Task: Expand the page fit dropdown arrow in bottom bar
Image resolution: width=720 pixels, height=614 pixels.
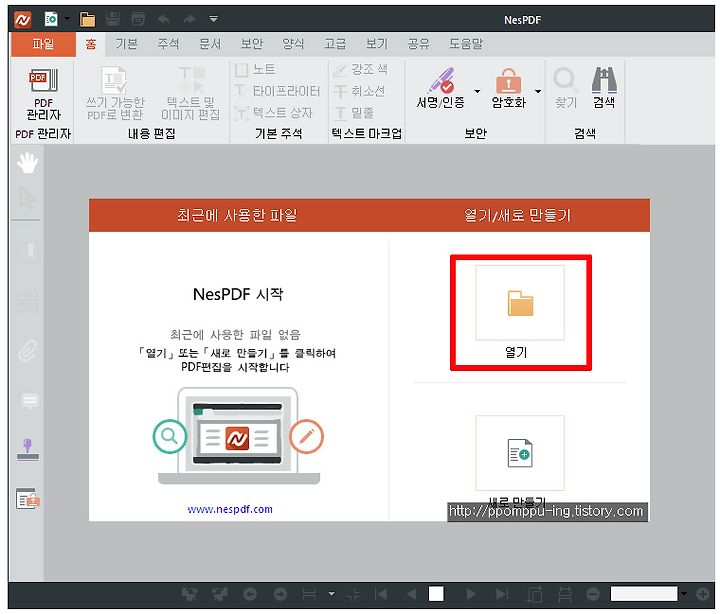Action: click(332, 594)
